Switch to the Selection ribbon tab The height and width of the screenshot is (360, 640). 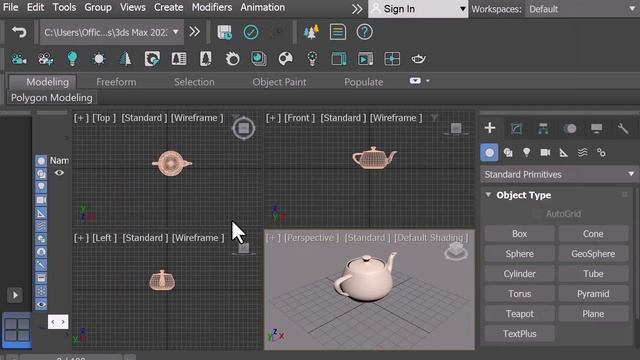(194, 82)
